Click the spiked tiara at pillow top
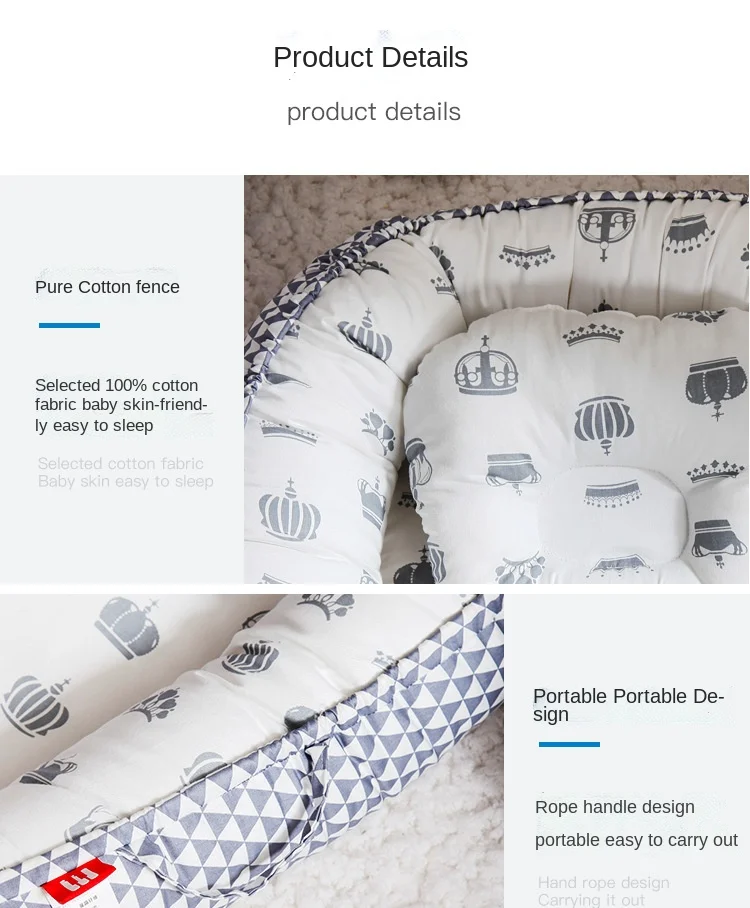This screenshot has height=908, width=750. tap(592, 334)
